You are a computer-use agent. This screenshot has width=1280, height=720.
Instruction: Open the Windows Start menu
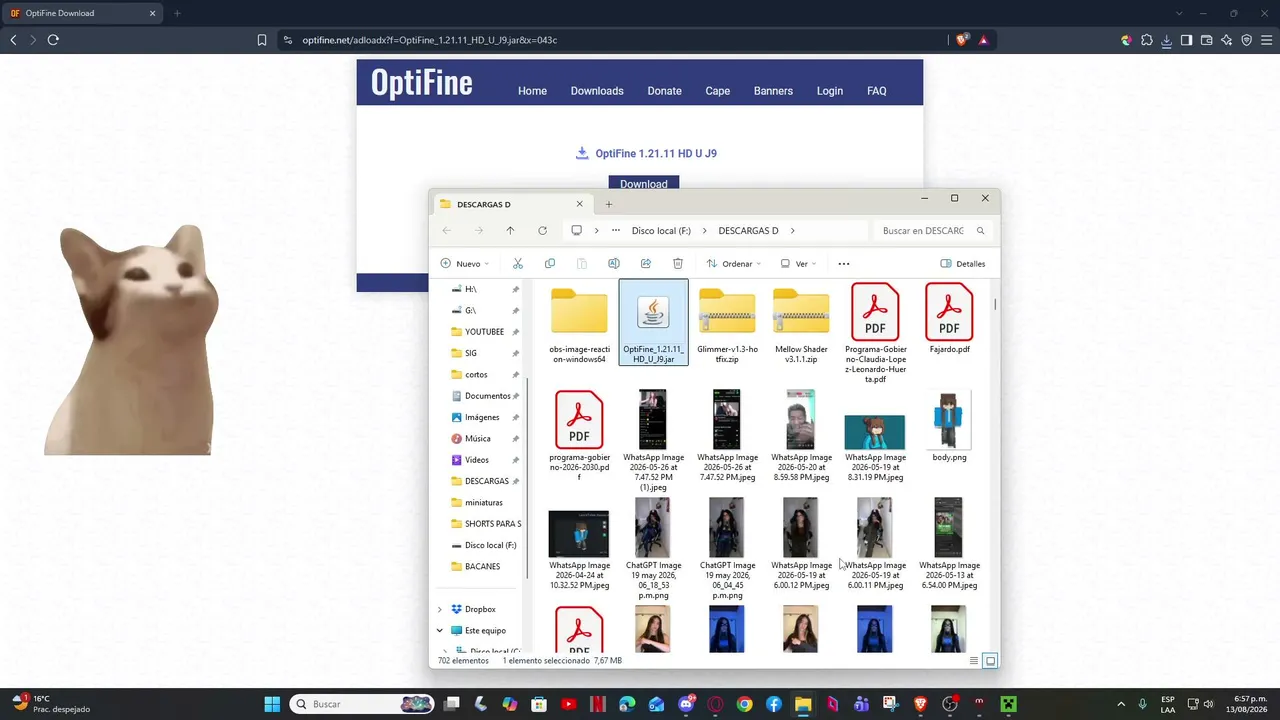click(x=272, y=704)
